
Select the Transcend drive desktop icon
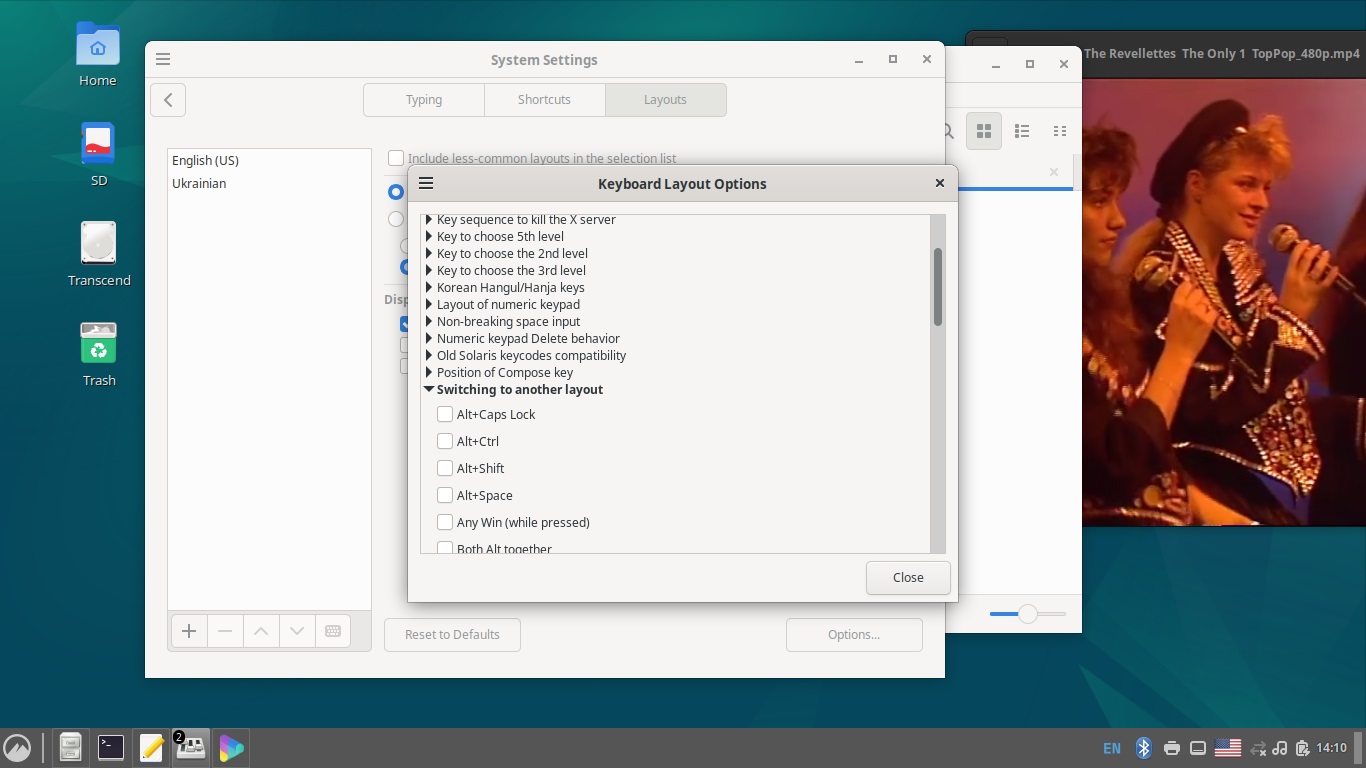tap(99, 243)
